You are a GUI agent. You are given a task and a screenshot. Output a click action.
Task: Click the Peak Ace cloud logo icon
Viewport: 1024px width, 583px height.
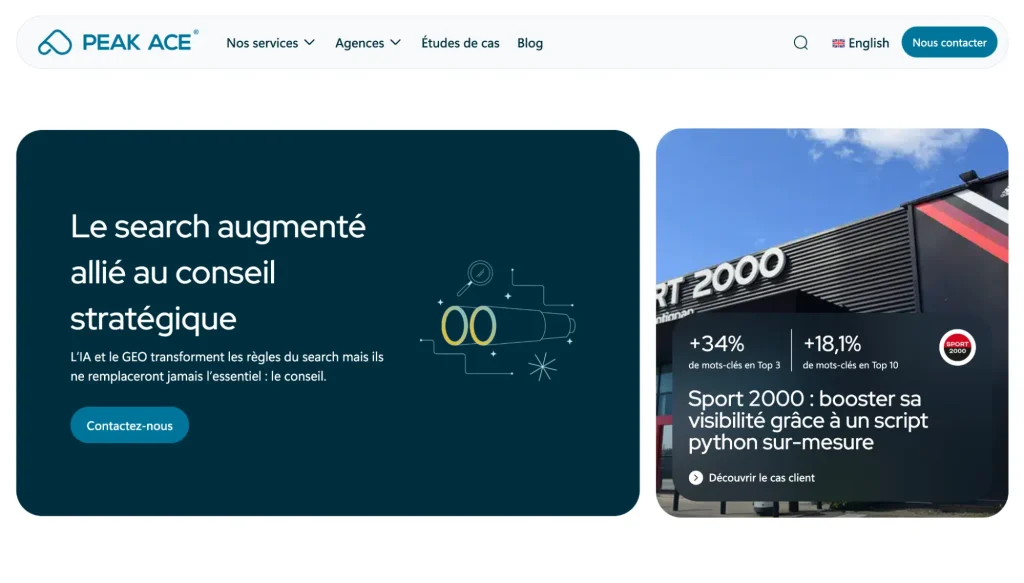(55, 42)
